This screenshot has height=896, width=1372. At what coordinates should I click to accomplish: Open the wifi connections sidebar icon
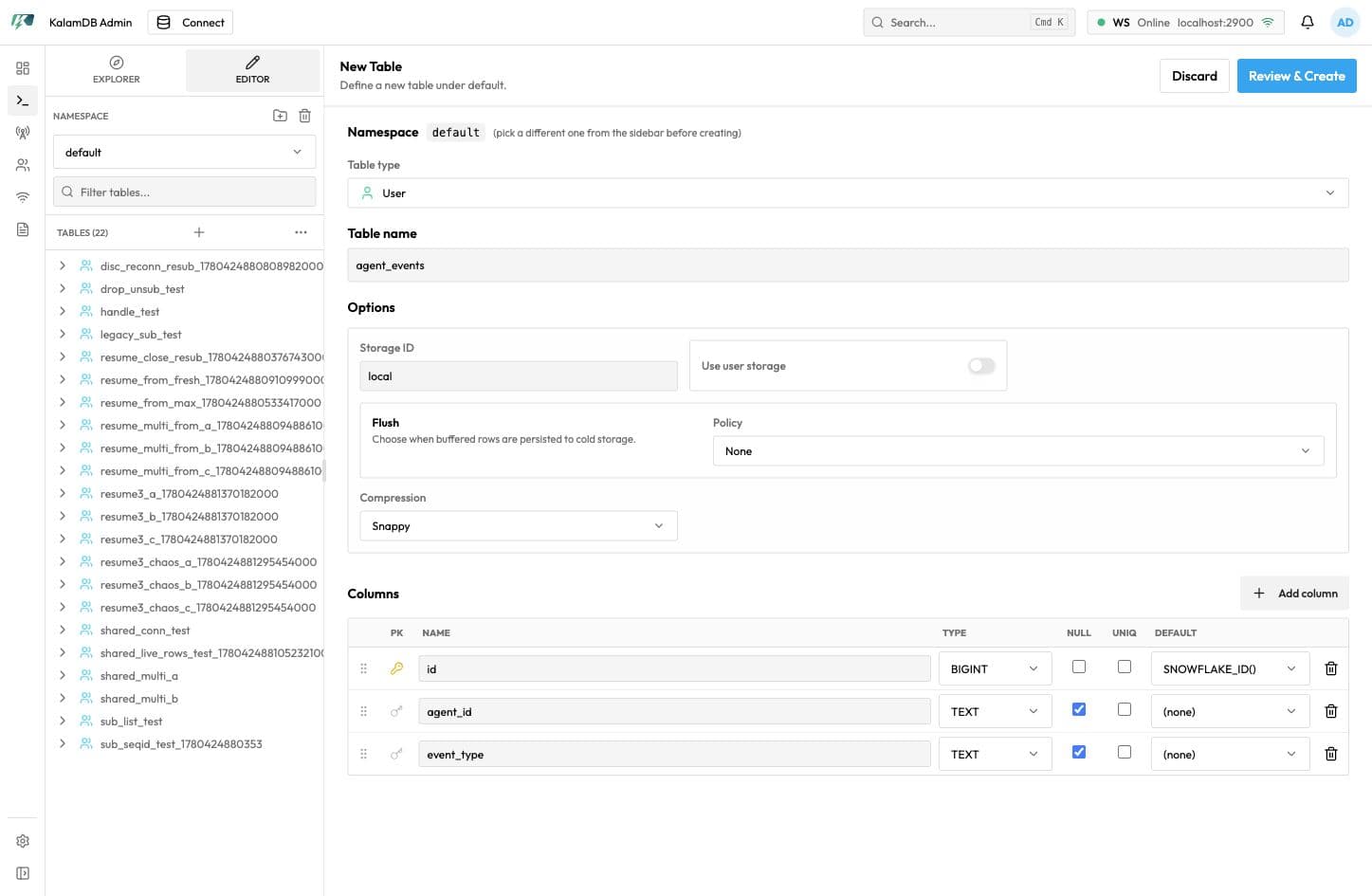(23, 197)
